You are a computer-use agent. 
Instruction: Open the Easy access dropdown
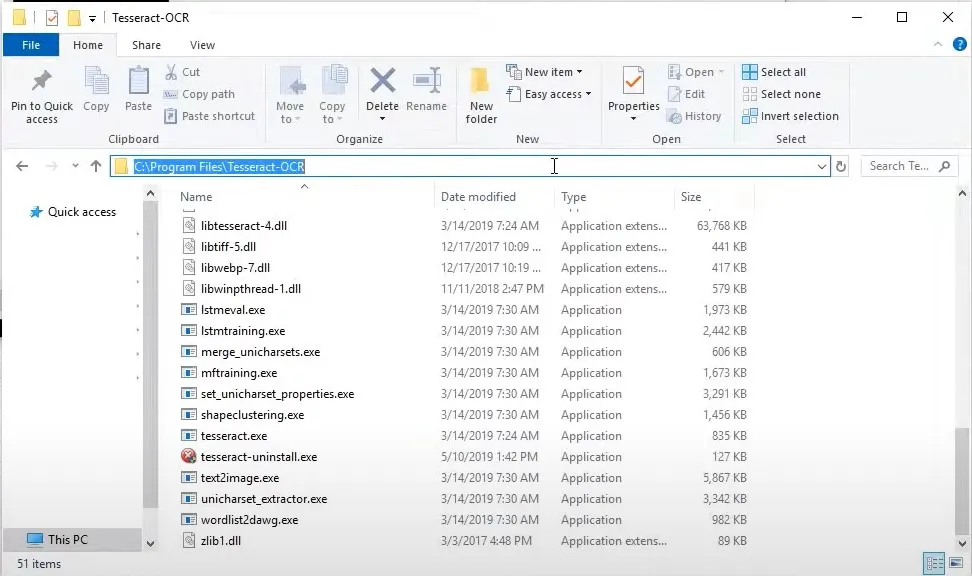pyautogui.click(x=588, y=94)
